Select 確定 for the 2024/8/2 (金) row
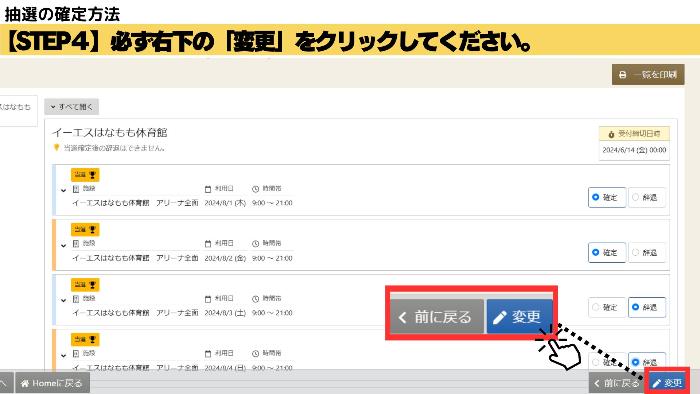This screenshot has width=700, height=394. coord(607,253)
